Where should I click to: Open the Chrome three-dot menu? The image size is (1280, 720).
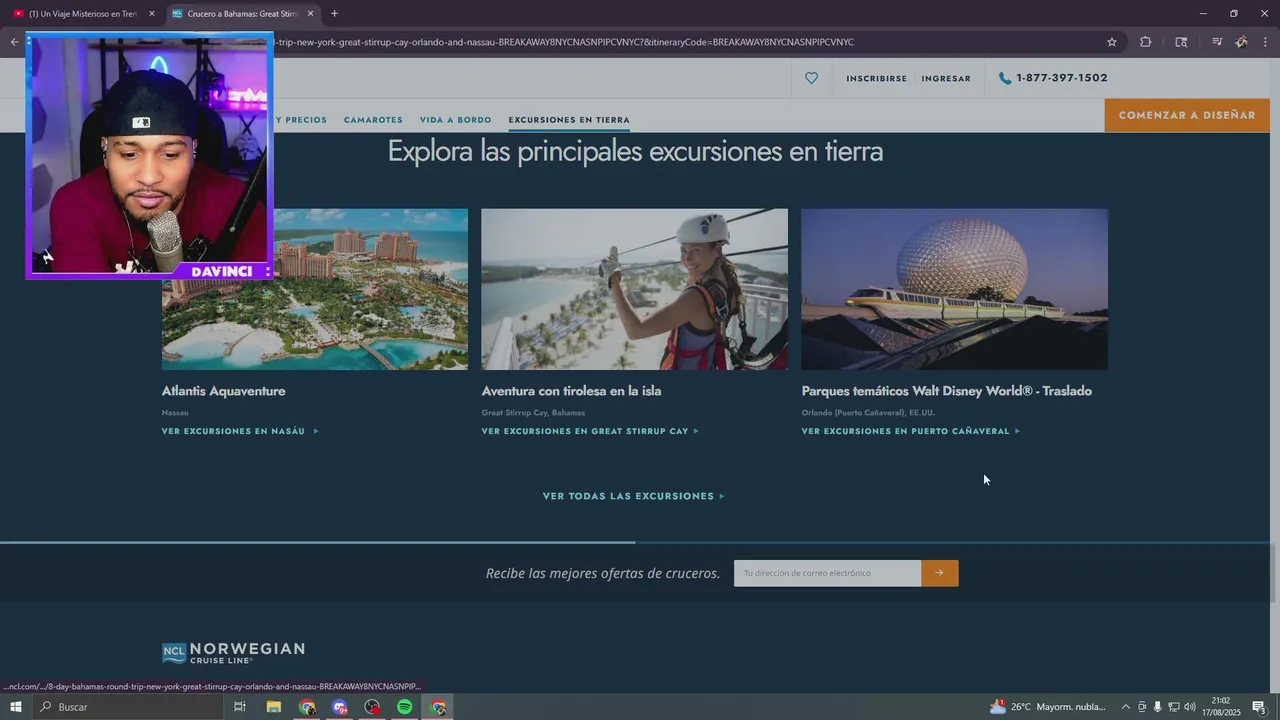coord(1266,42)
